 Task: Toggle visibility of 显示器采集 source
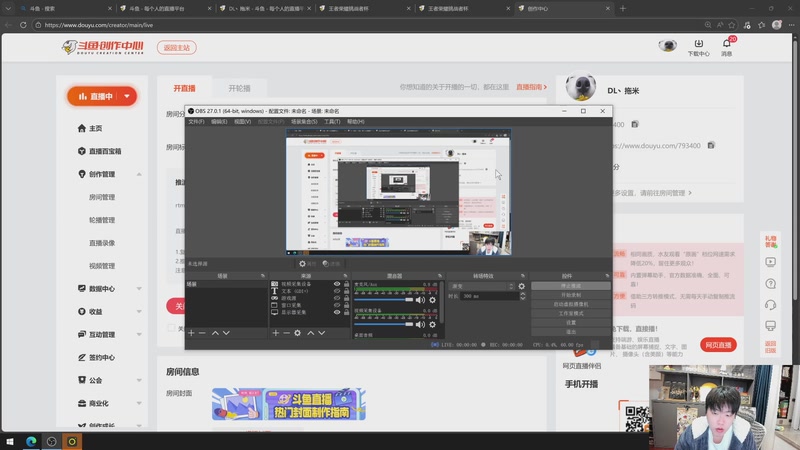[x=337, y=312]
